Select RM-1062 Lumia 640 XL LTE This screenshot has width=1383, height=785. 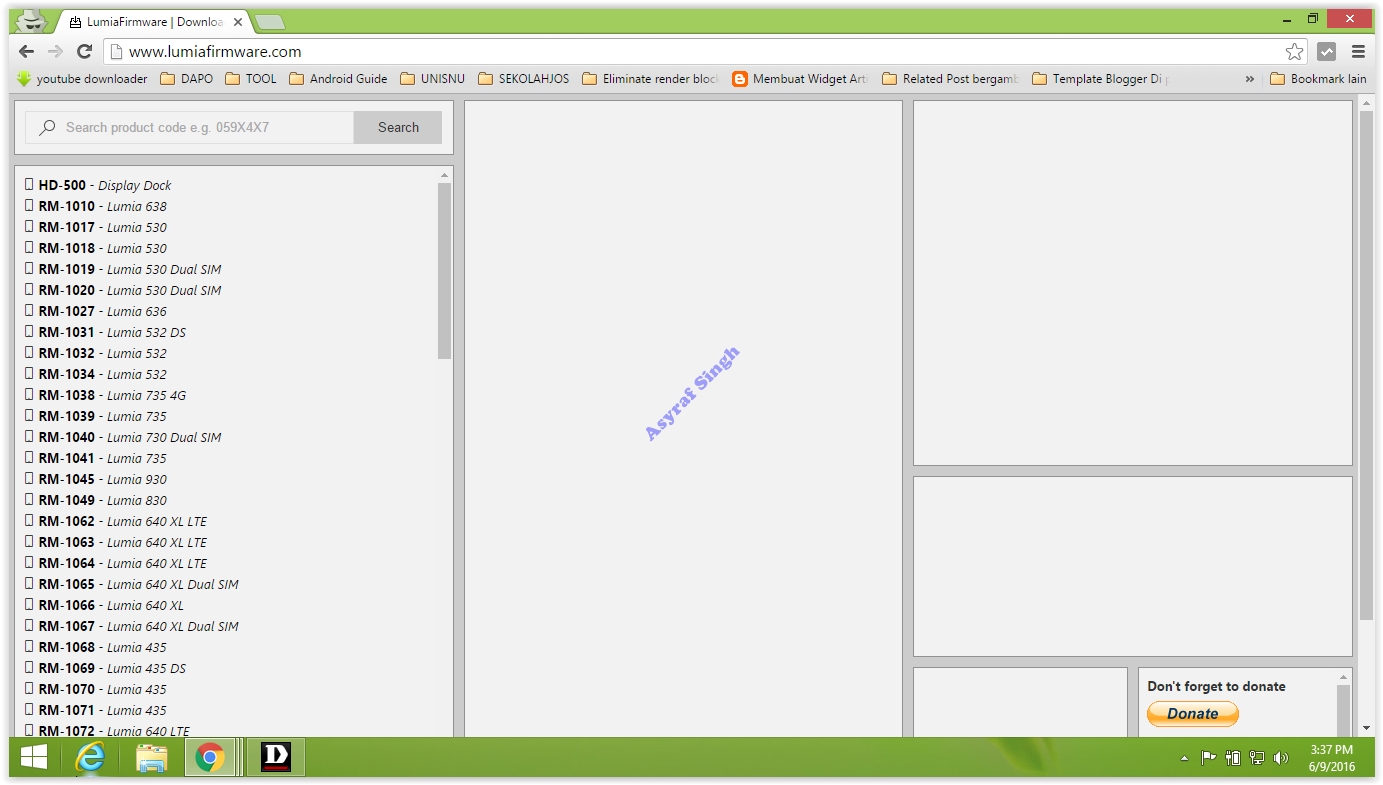116,521
